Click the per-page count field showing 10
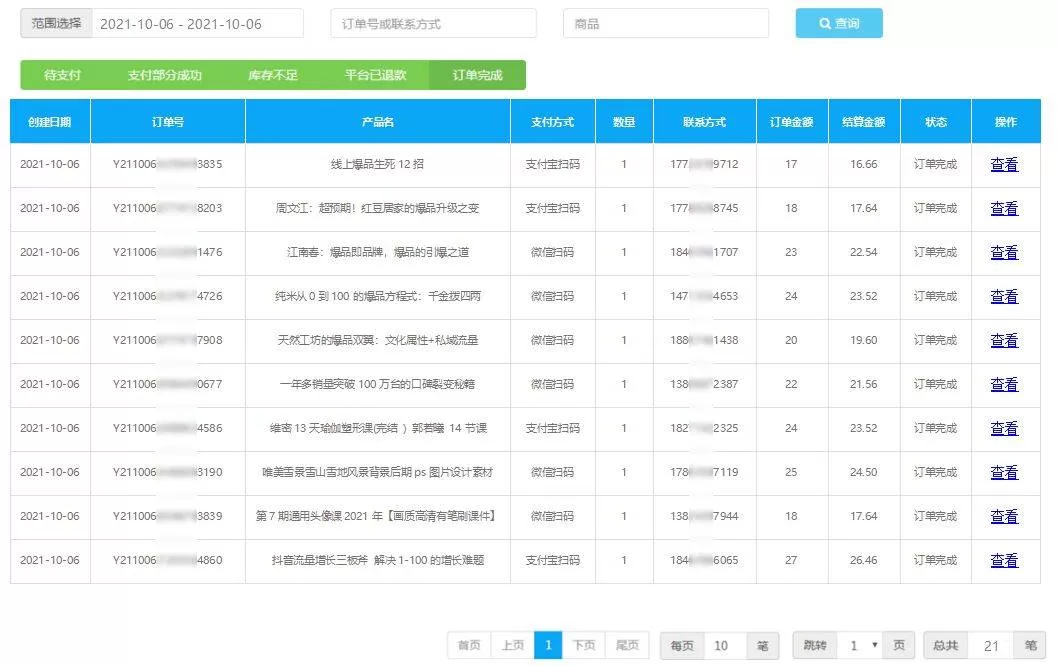The image size is (1059, 666). coord(722,645)
